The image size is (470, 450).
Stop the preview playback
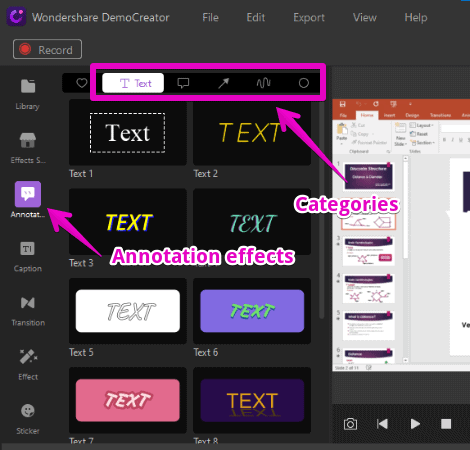pos(446,424)
